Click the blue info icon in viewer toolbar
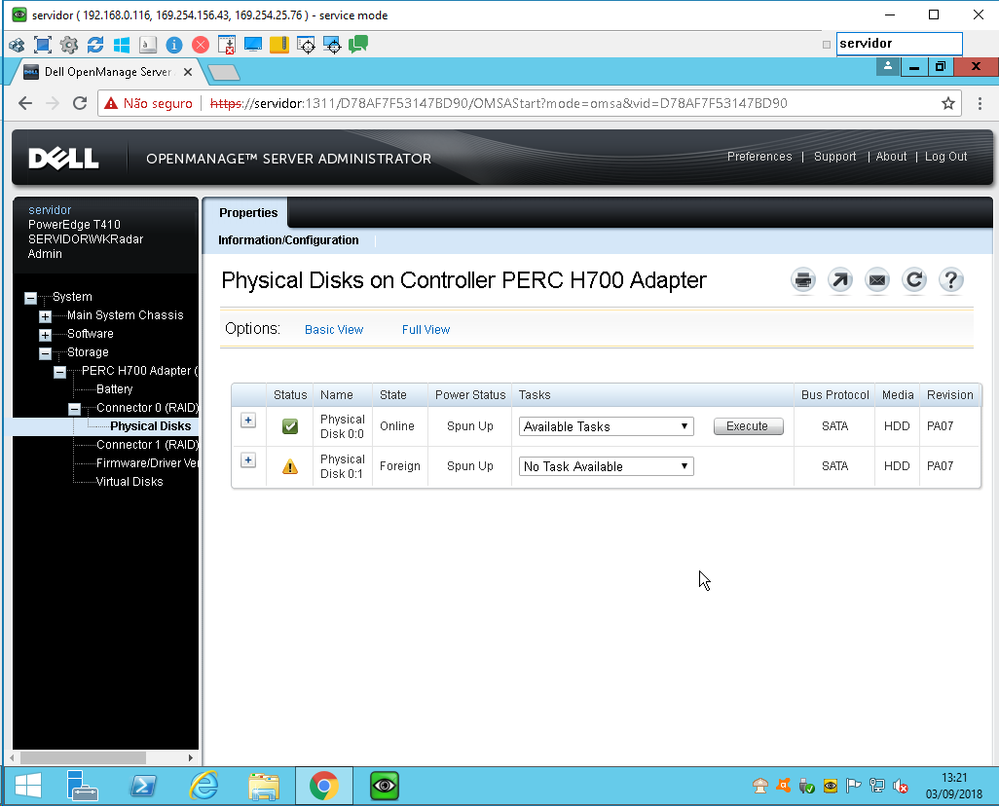999x806 pixels. (x=174, y=45)
